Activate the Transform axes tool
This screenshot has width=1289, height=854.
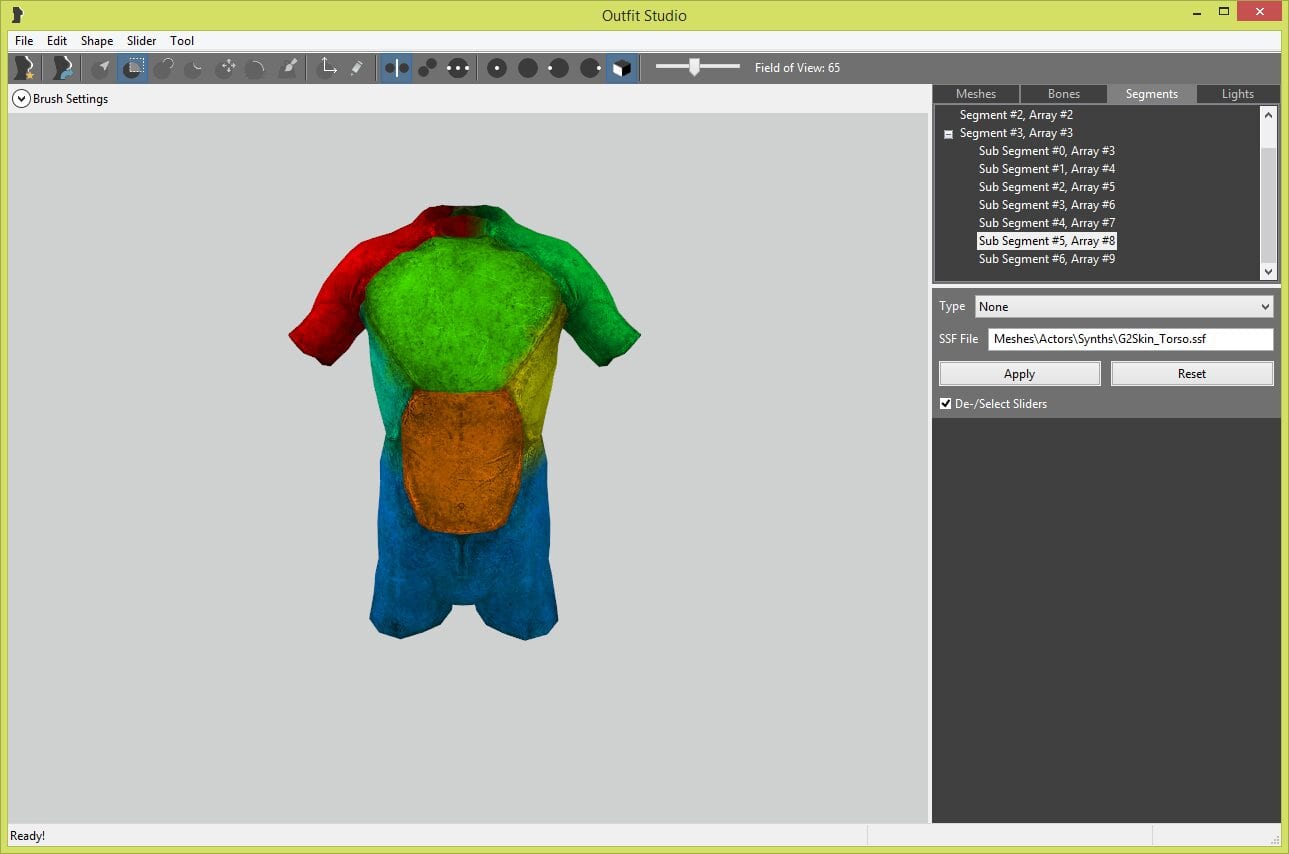(x=326, y=68)
